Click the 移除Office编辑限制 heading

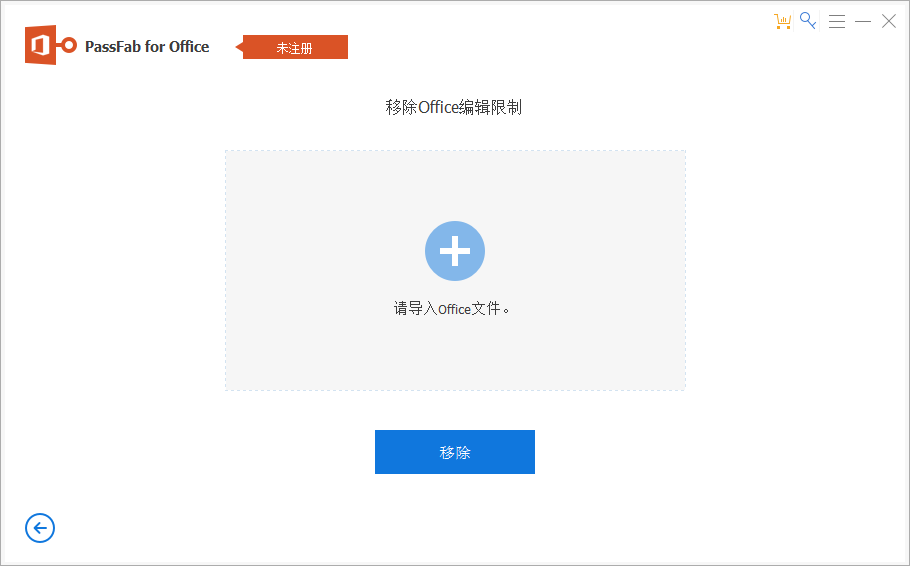click(x=453, y=107)
